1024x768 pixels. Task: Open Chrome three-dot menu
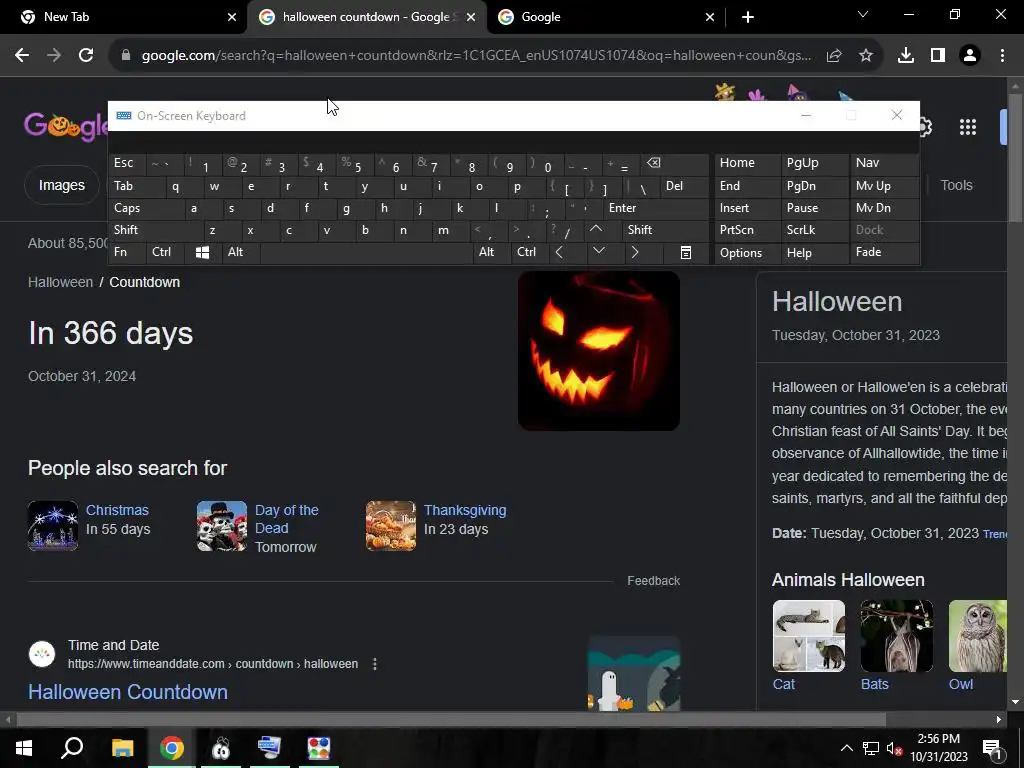[x=1002, y=56]
